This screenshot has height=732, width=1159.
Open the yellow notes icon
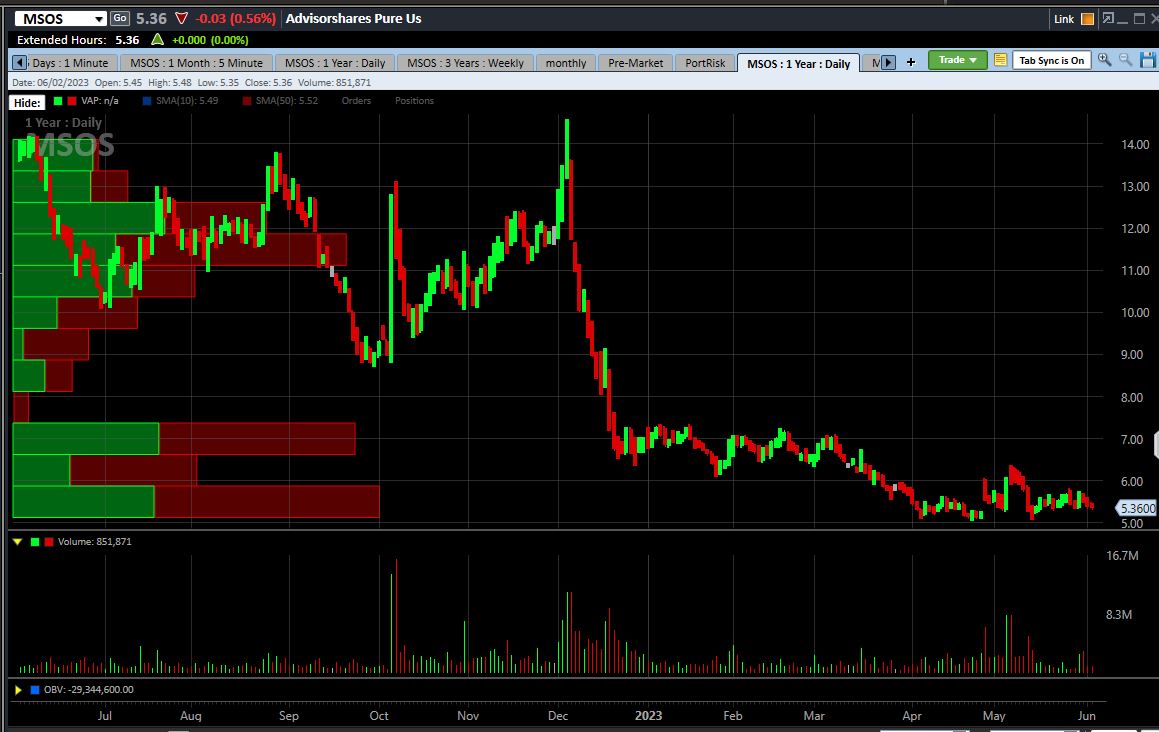pos(1000,61)
